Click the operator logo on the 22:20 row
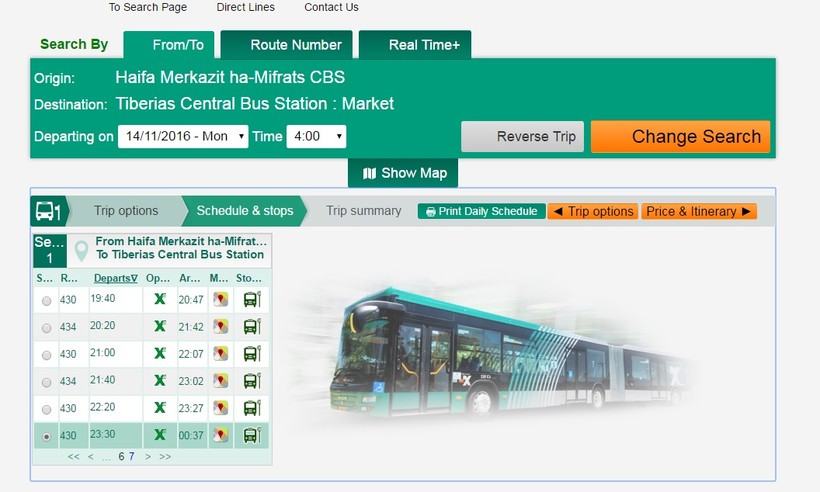 [x=159, y=408]
